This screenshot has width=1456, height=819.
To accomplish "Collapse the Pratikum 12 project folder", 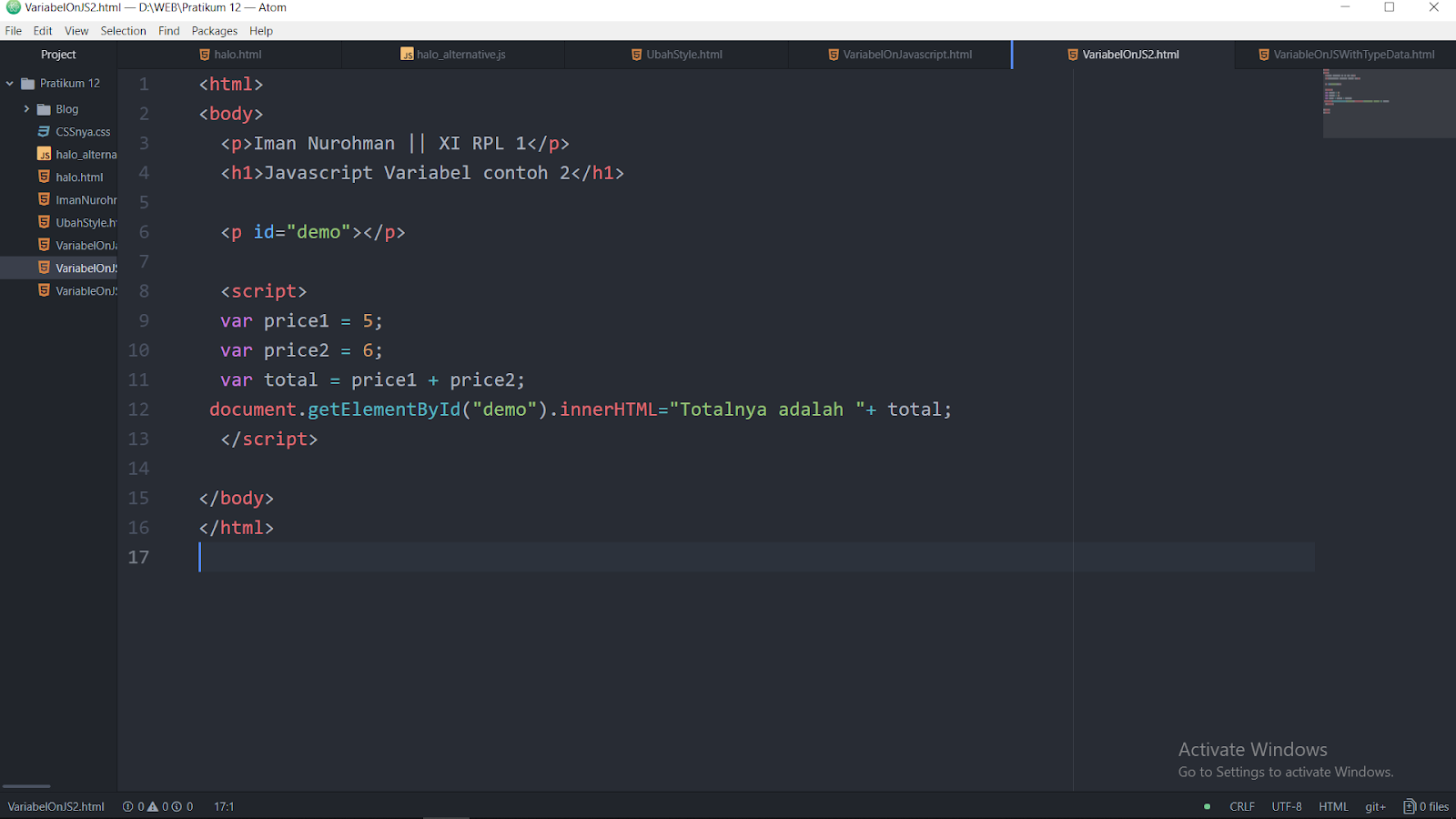I will 9,83.
